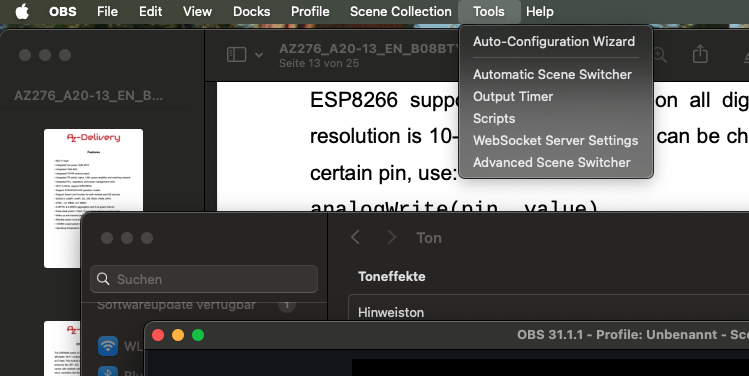This screenshot has height=376, width=749.
Task: Open the Scene Collection menu
Action: [400, 11]
